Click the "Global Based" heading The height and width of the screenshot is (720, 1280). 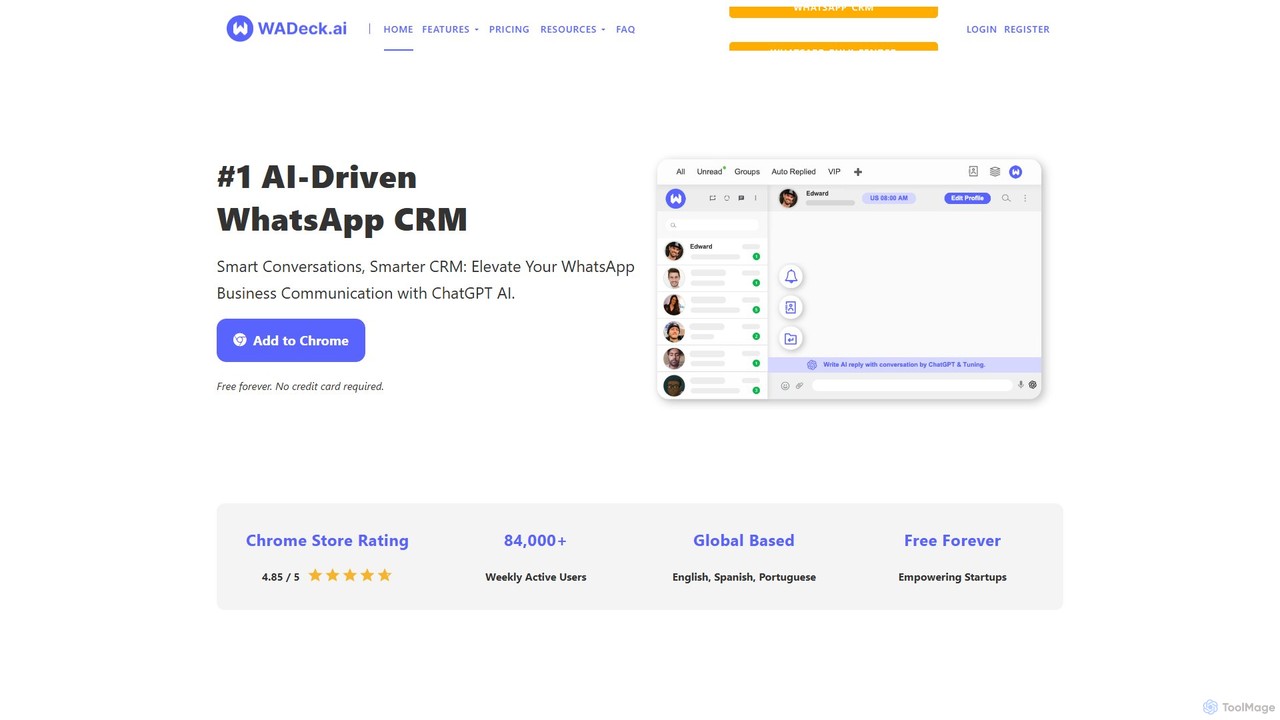pos(744,540)
